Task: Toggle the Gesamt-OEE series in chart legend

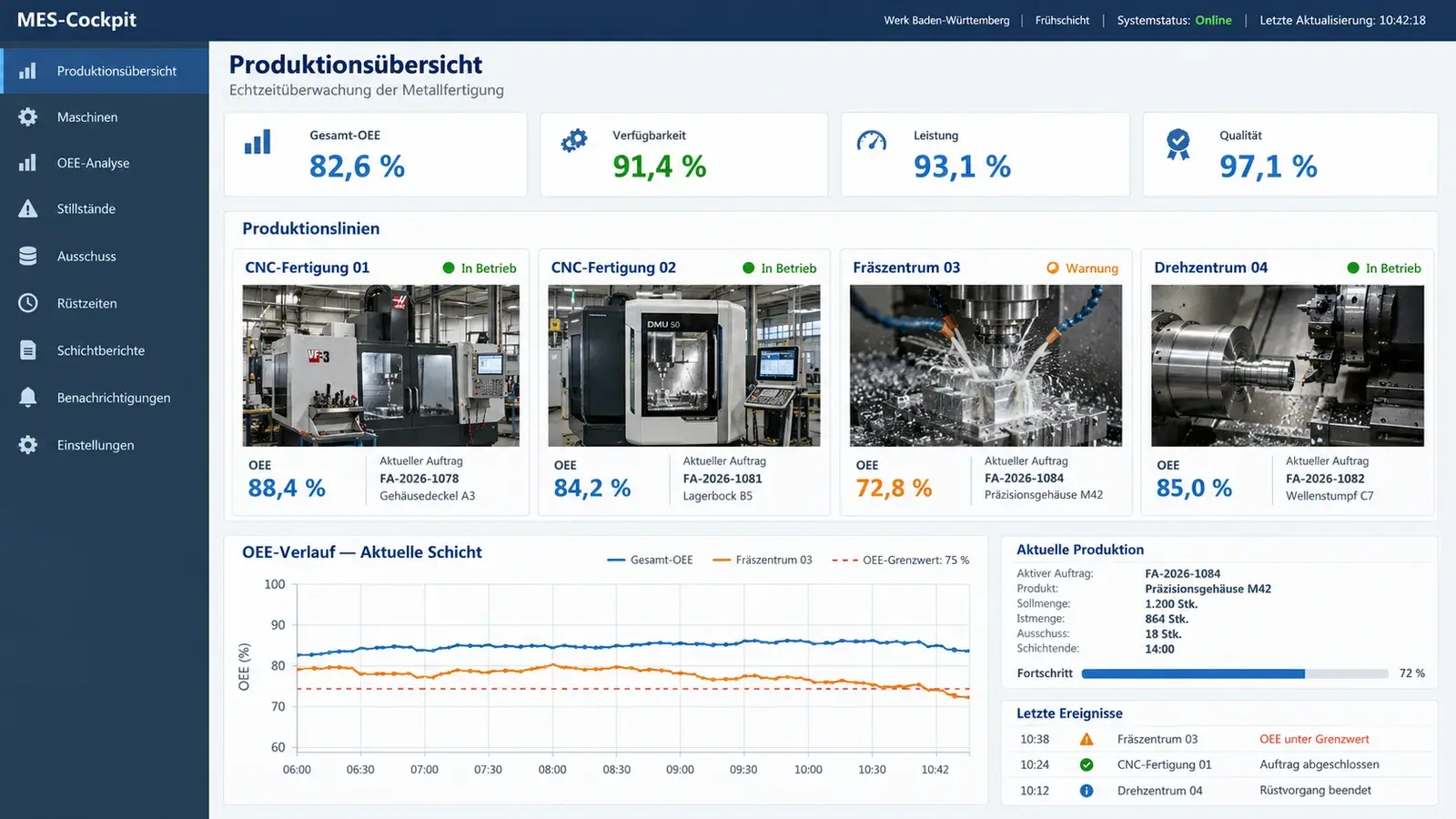Action: (x=650, y=560)
